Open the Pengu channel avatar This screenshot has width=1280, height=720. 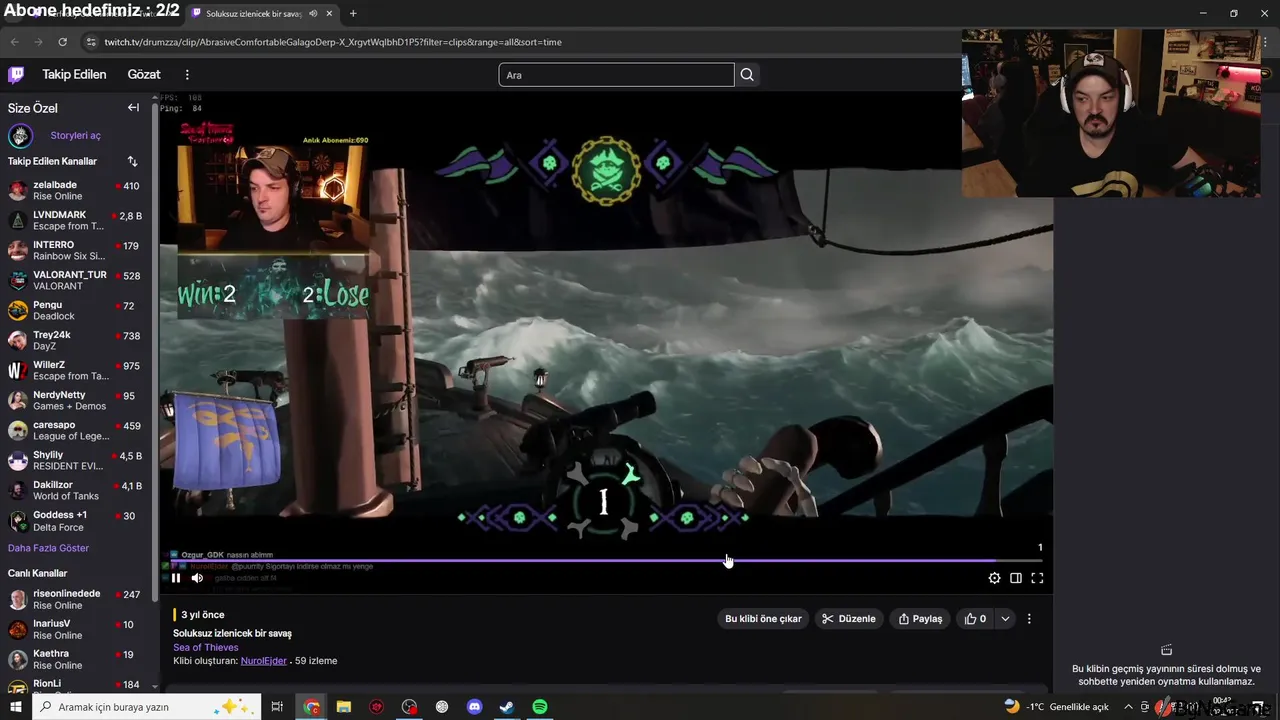17,311
